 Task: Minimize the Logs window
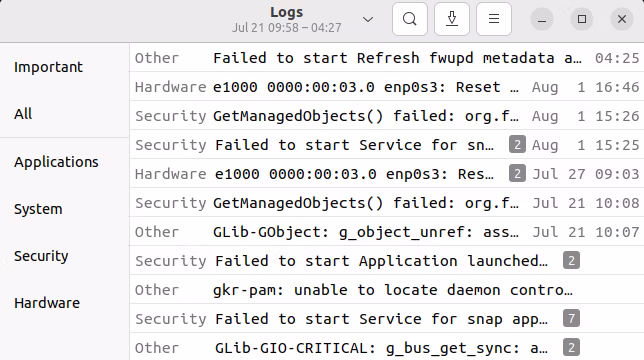click(x=542, y=19)
